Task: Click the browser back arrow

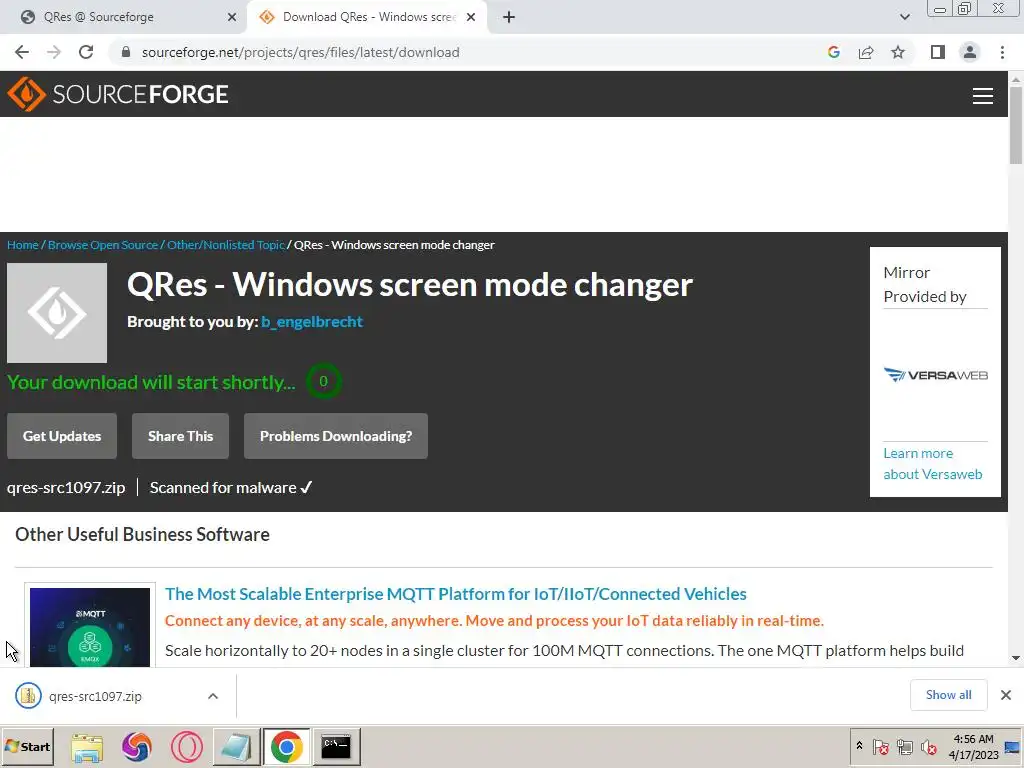Action: (x=22, y=52)
